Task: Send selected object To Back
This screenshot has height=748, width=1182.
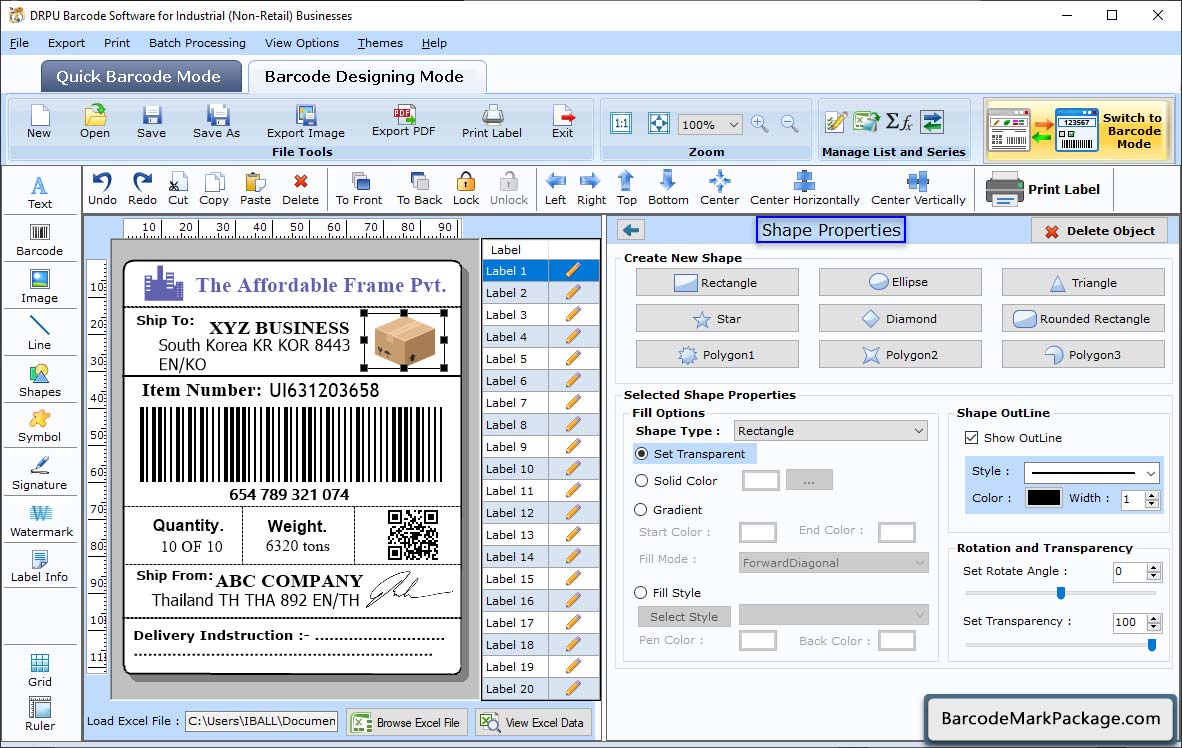Action: point(419,189)
